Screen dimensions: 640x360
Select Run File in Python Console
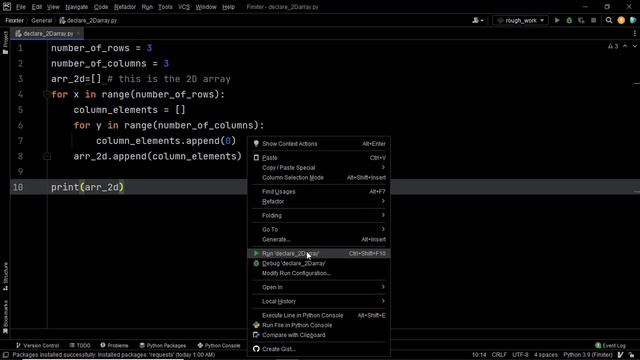click(x=319, y=325)
